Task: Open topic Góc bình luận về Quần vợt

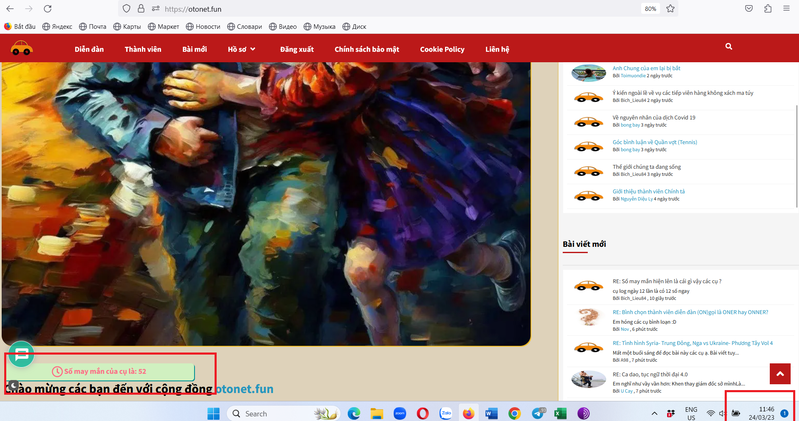Action: pos(655,142)
